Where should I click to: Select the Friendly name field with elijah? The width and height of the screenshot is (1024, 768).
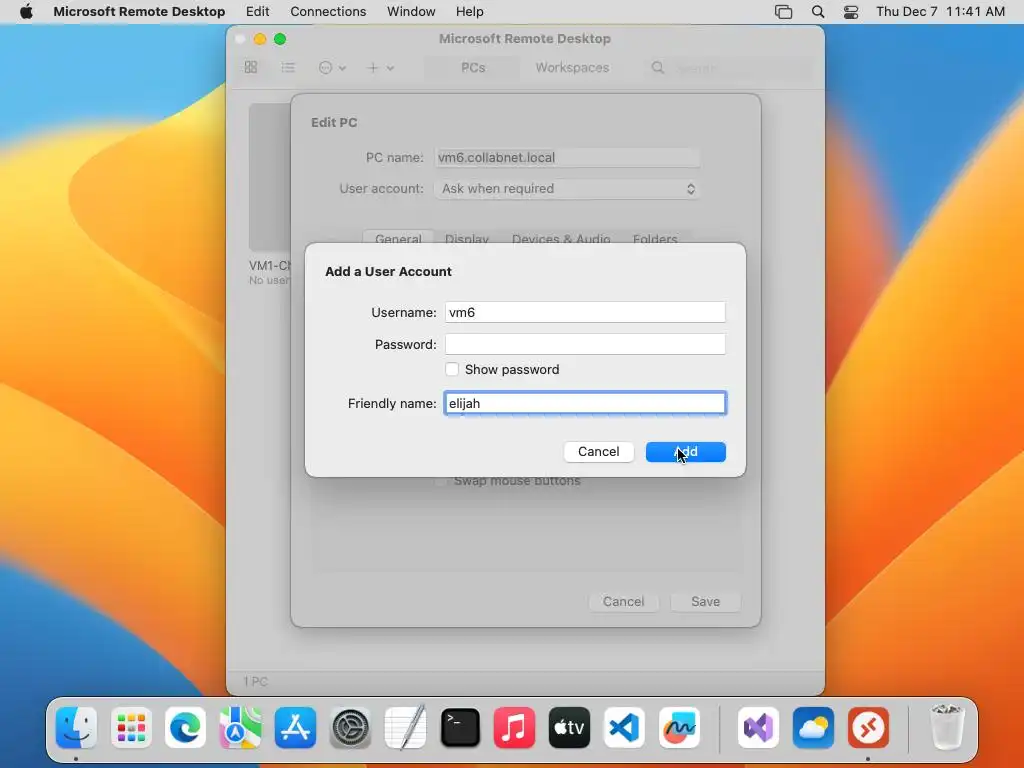585,403
